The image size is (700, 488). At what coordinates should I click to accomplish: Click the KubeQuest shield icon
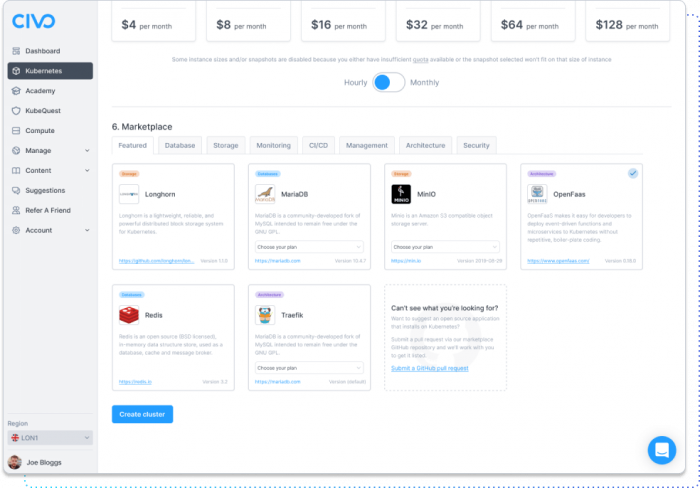(x=16, y=111)
